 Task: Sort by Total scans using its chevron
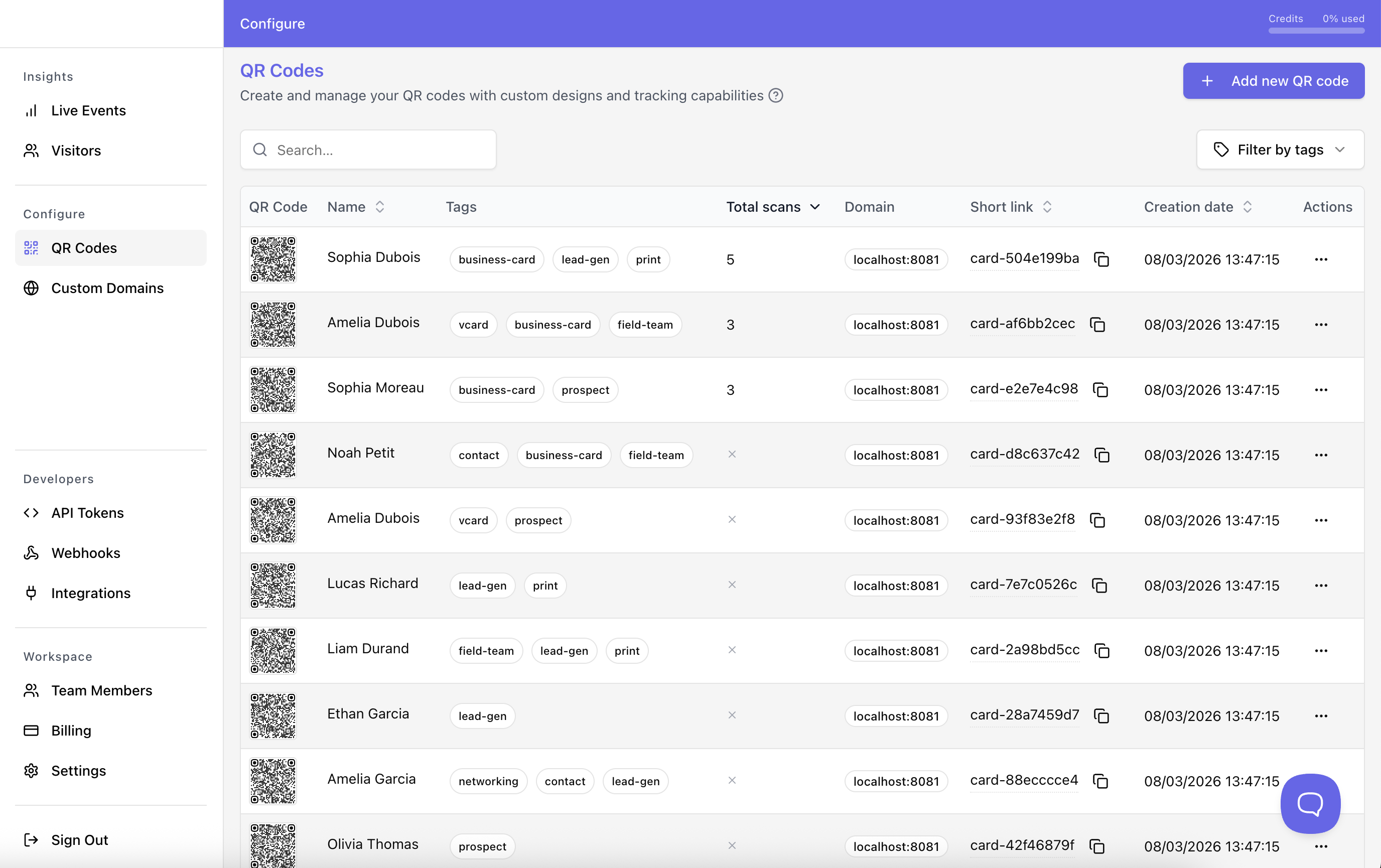pyautogui.click(x=815, y=207)
